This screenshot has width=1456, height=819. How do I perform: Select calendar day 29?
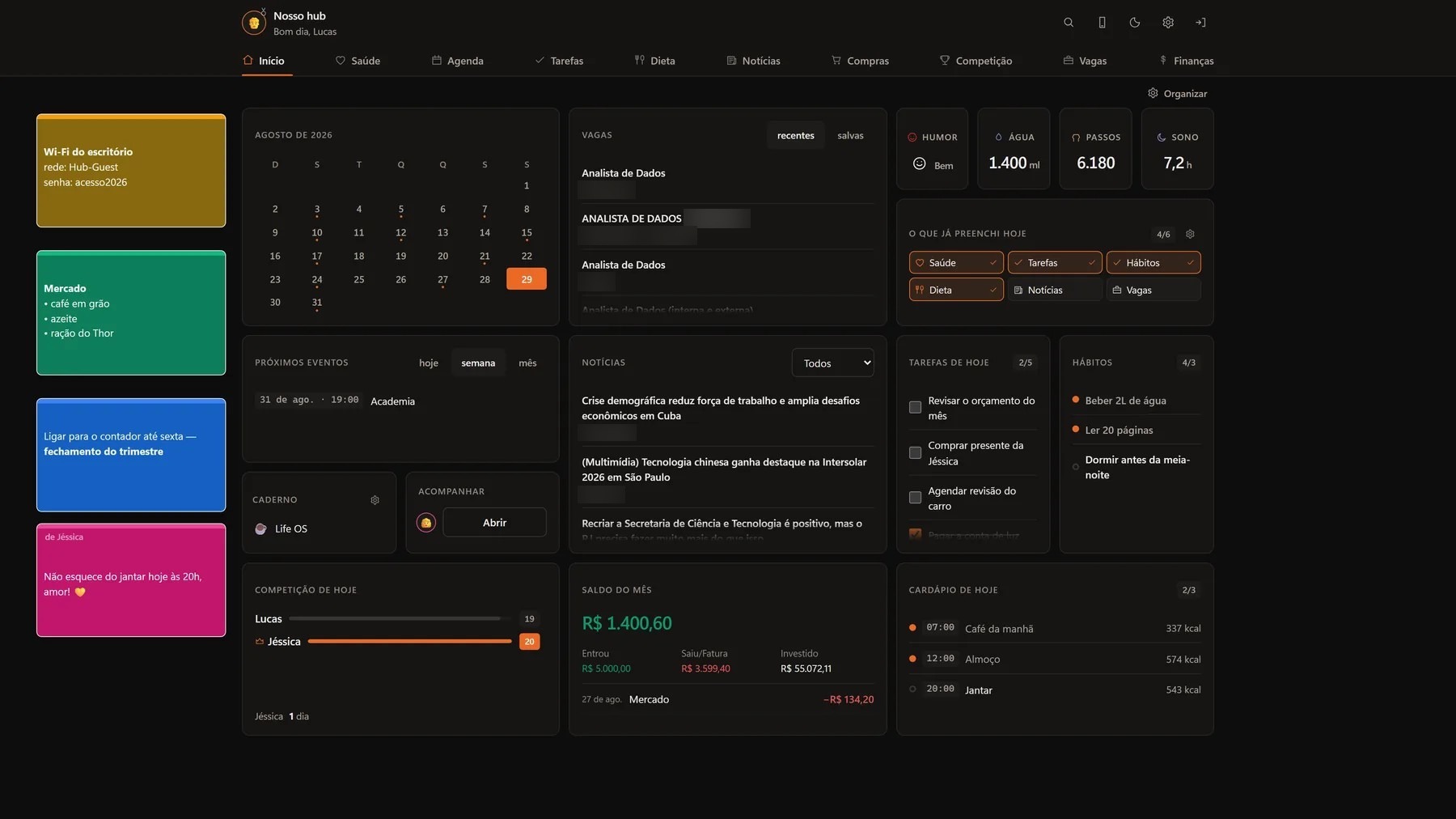tap(527, 279)
